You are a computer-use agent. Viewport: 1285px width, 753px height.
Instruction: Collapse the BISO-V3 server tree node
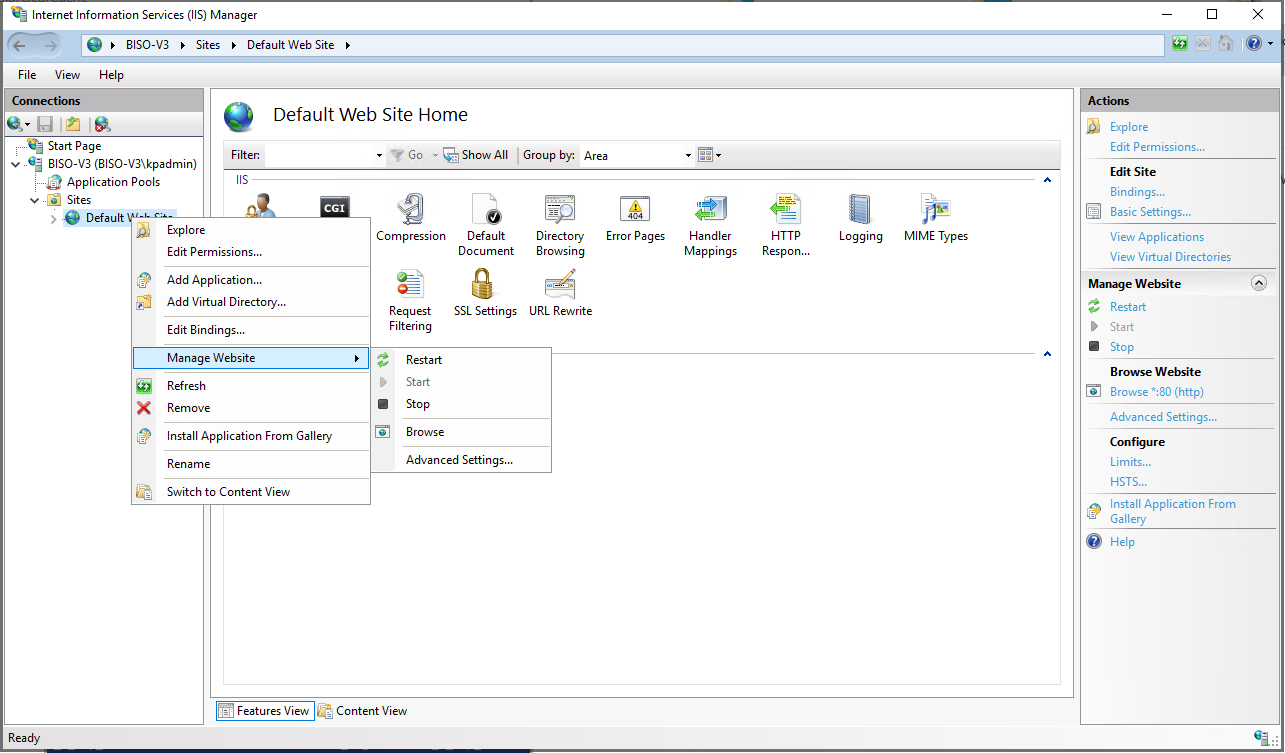pyautogui.click(x=16, y=164)
